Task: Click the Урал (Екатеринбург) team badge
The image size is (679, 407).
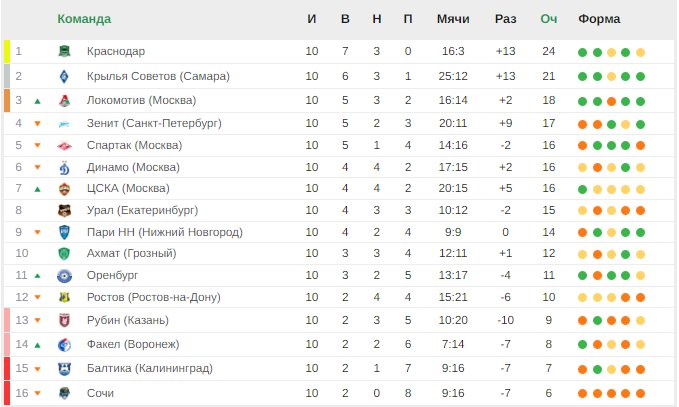Action: (x=64, y=210)
